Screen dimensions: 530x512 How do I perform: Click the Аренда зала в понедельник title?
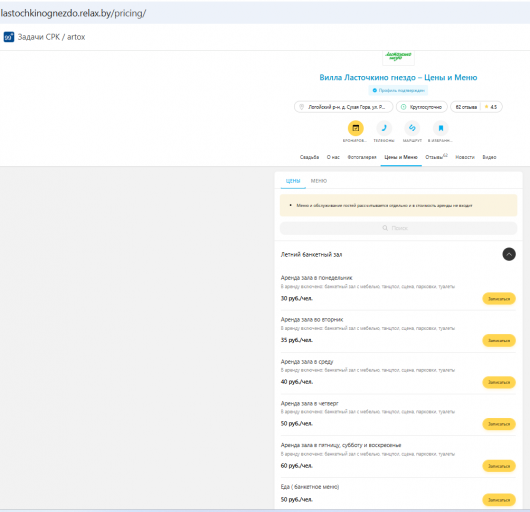(316, 278)
